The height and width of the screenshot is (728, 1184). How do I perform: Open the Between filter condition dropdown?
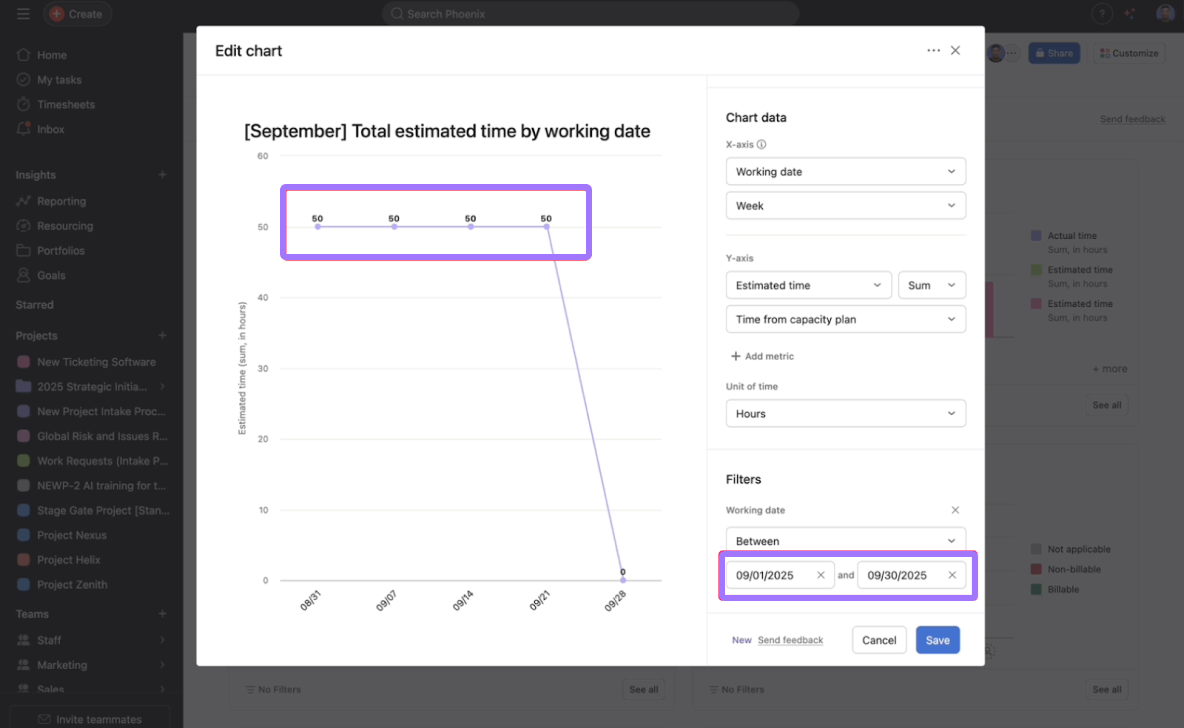pyautogui.click(x=845, y=540)
